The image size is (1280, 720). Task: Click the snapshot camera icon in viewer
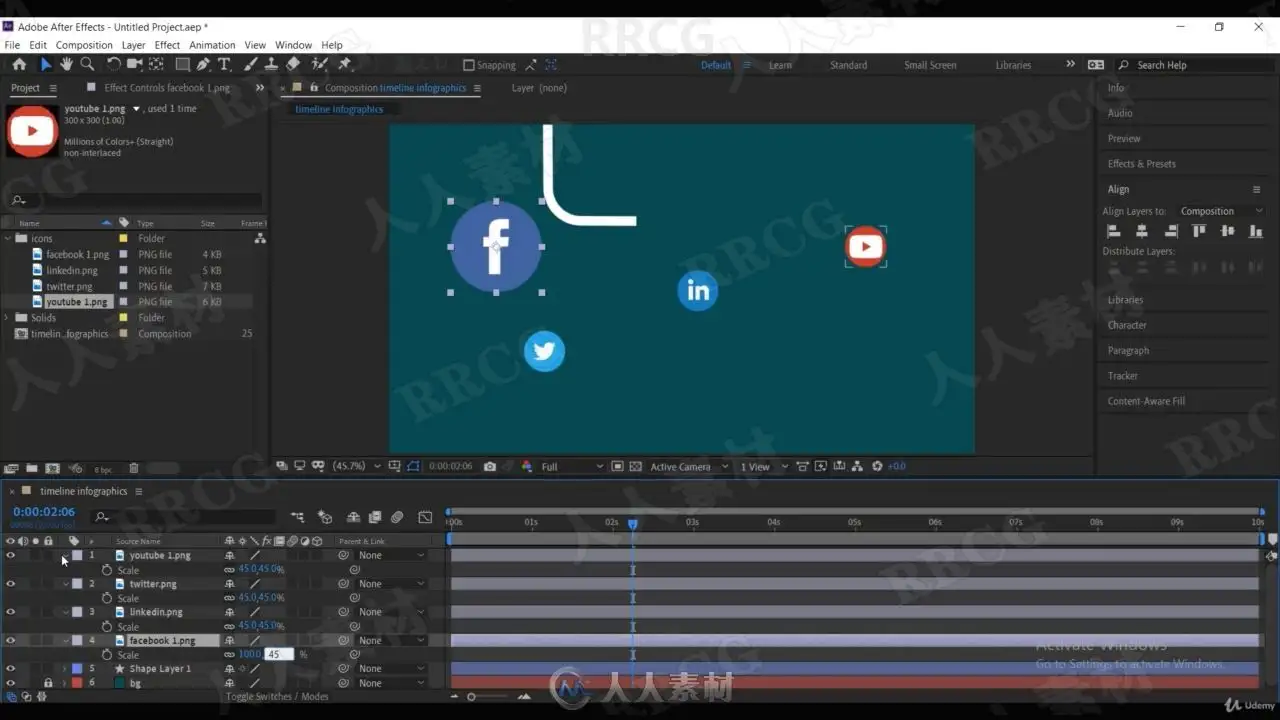(490, 466)
